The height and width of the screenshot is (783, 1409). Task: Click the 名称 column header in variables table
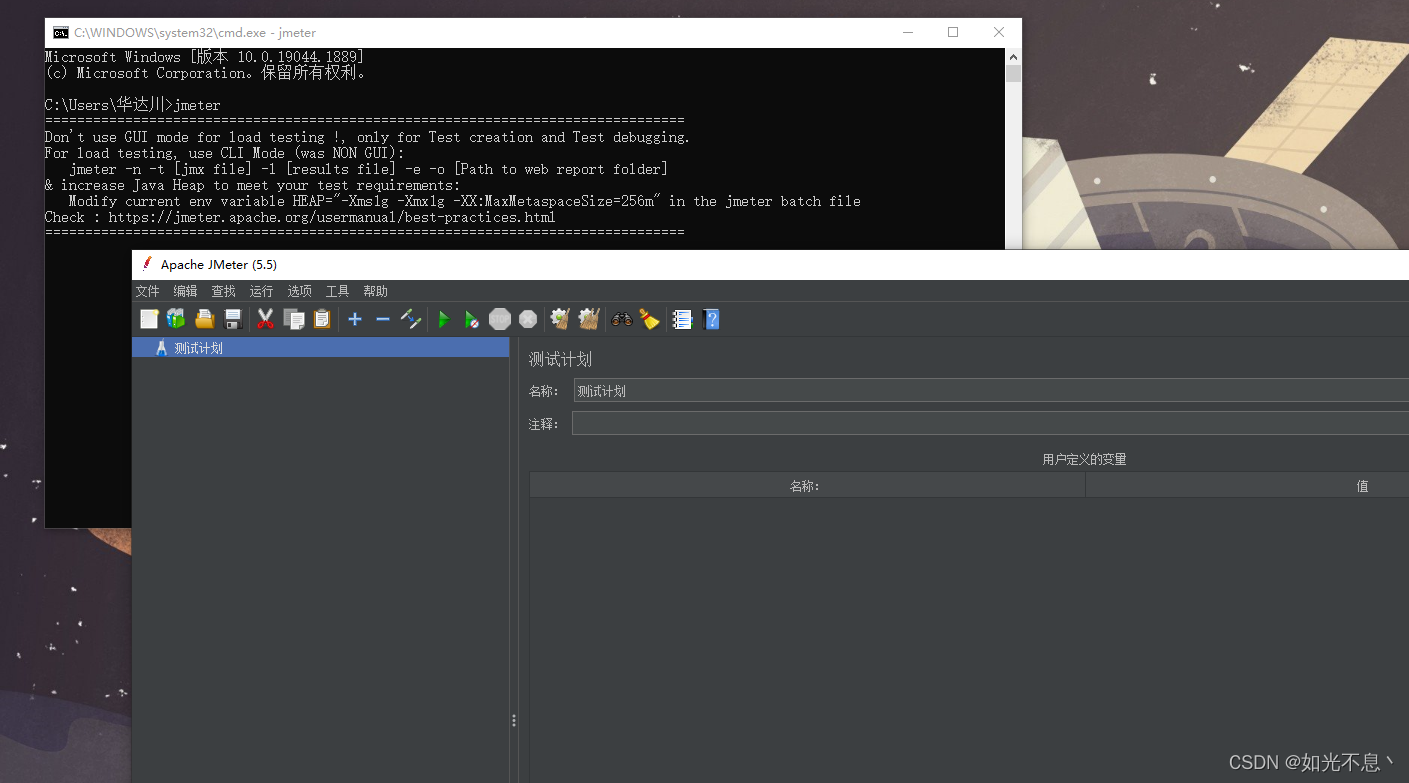pos(807,485)
